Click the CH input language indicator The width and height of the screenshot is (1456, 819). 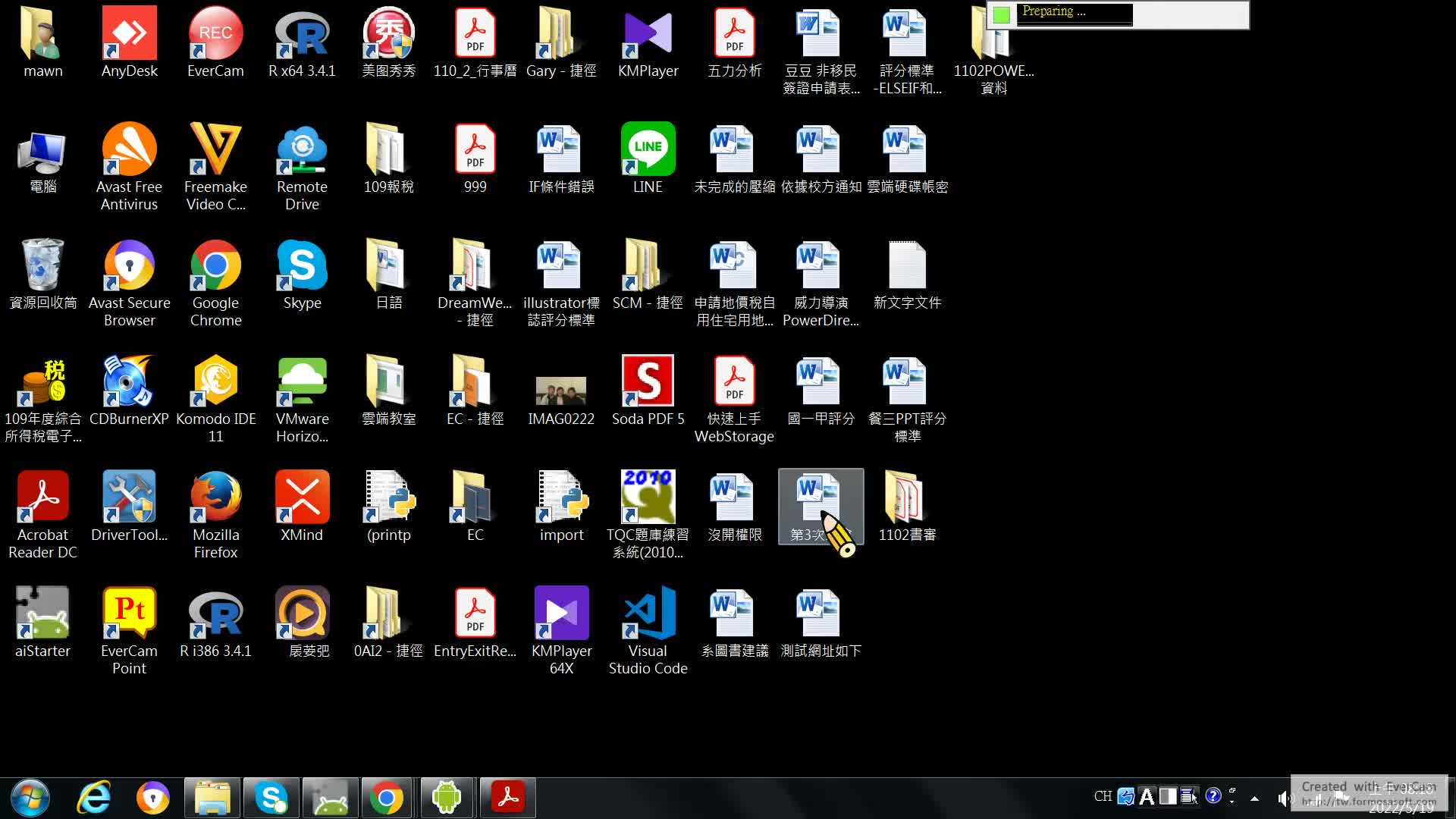(1103, 796)
